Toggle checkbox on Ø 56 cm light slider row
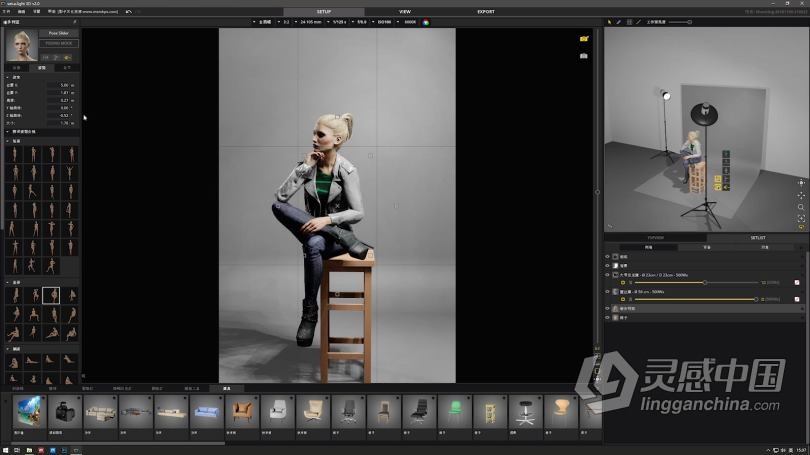The height and width of the screenshot is (455, 810). (x=797, y=300)
